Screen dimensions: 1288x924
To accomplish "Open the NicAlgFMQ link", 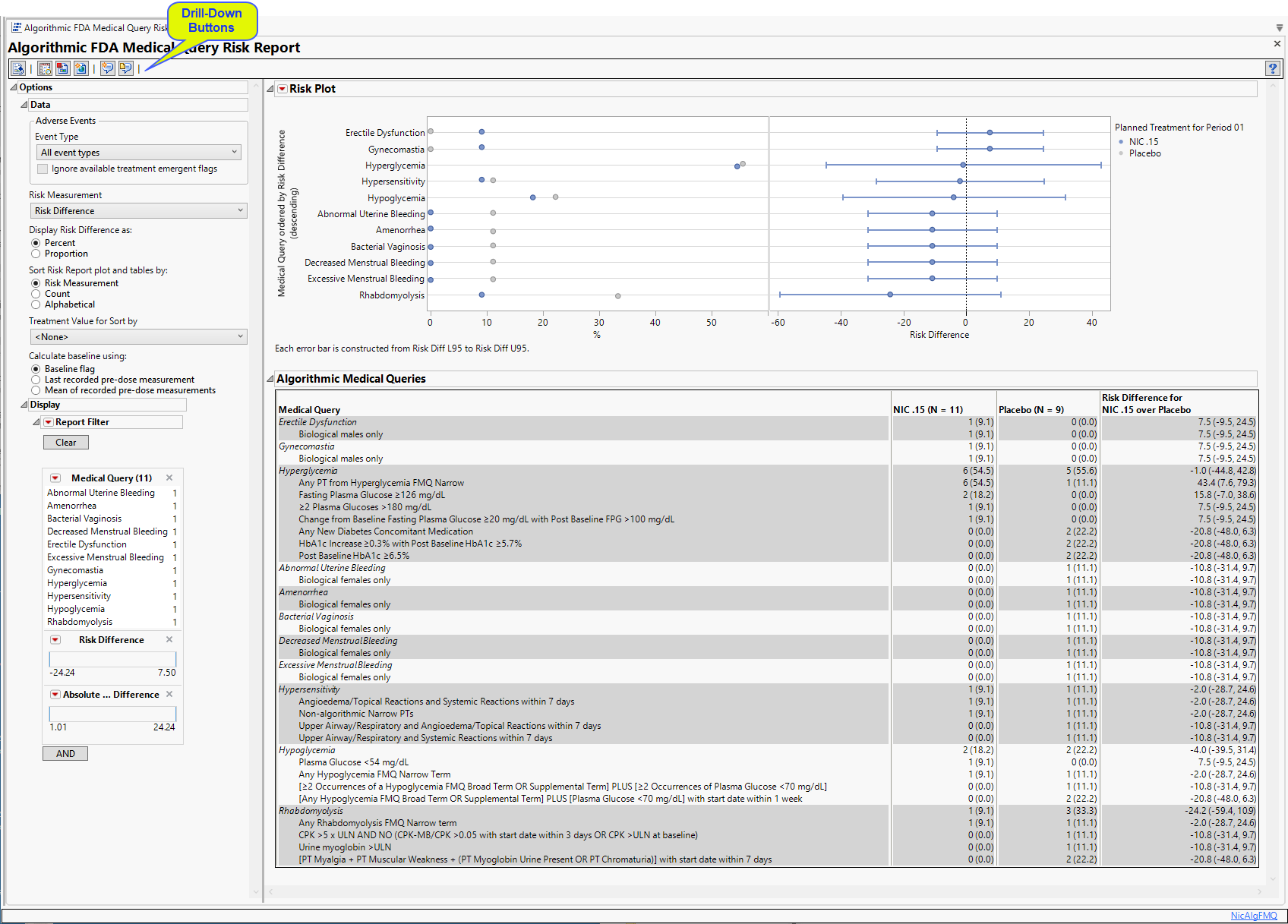I will click(x=1253, y=916).
